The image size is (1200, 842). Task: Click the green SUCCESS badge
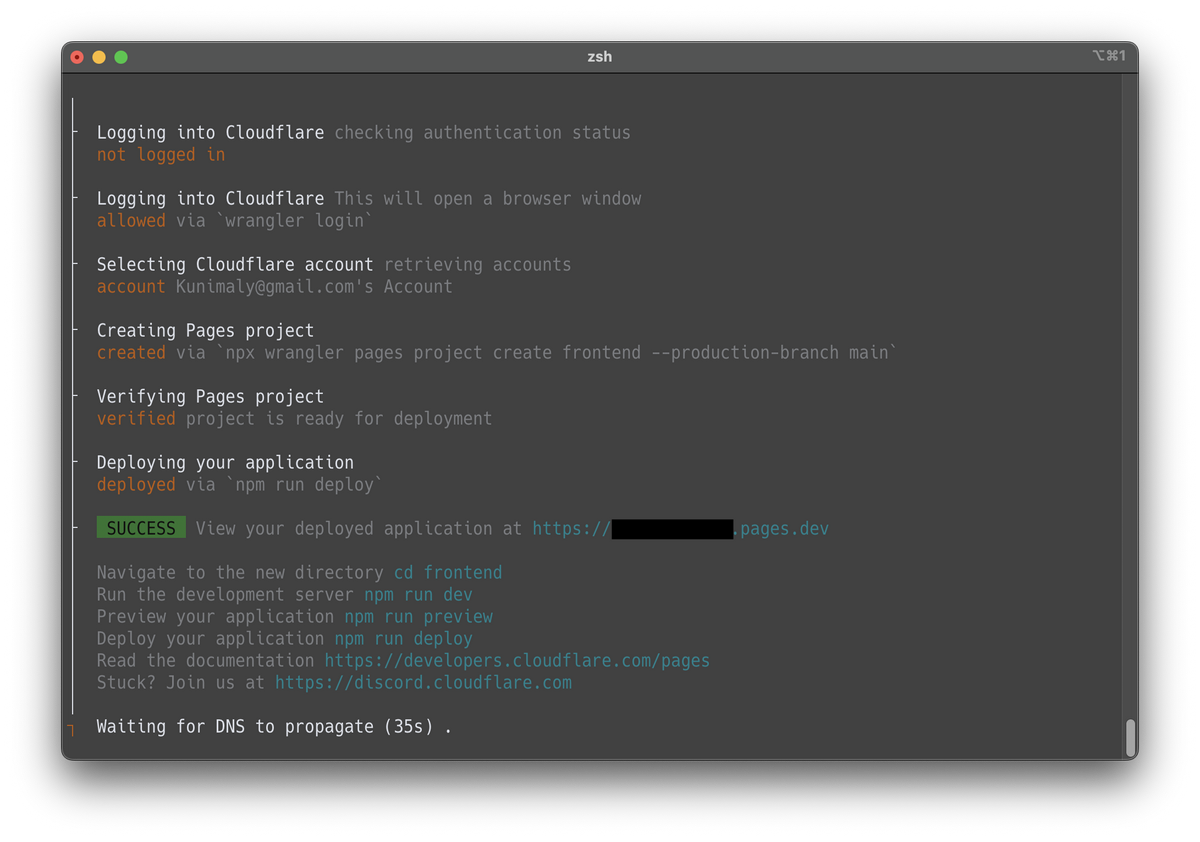(141, 529)
